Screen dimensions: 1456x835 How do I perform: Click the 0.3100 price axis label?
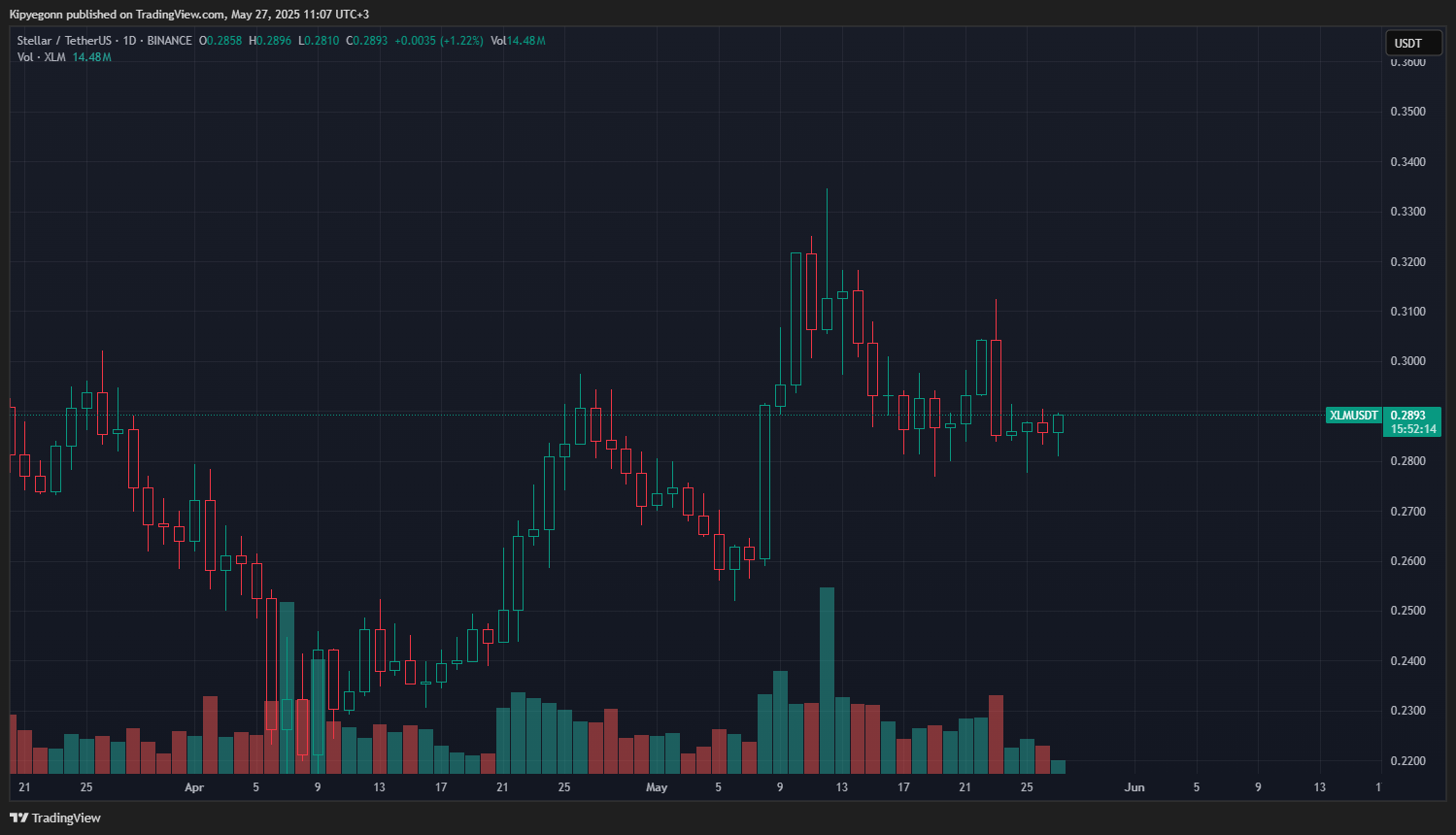click(1408, 312)
